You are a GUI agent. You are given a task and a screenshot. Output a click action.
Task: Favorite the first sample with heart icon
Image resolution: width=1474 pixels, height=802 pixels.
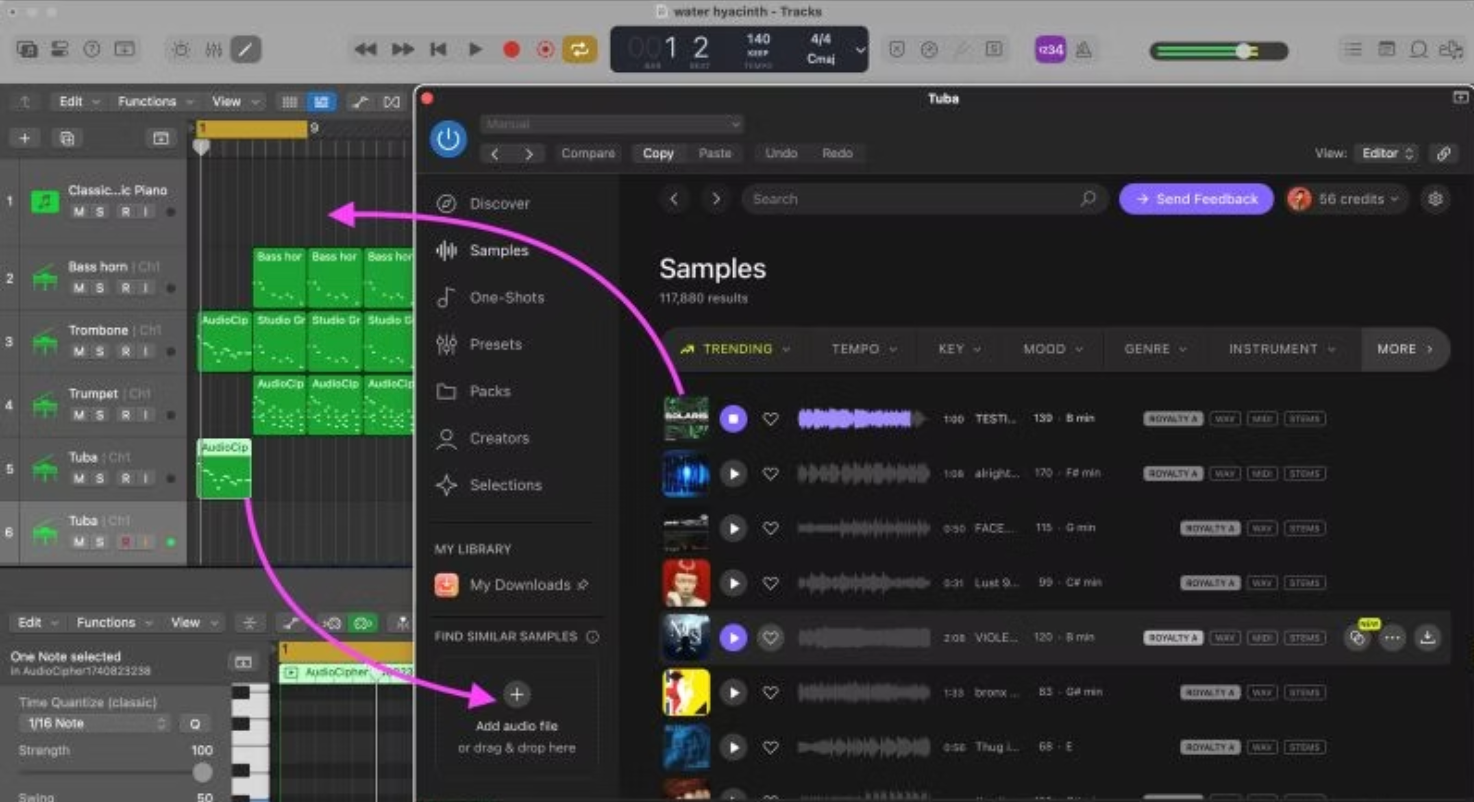[x=770, y=419]
